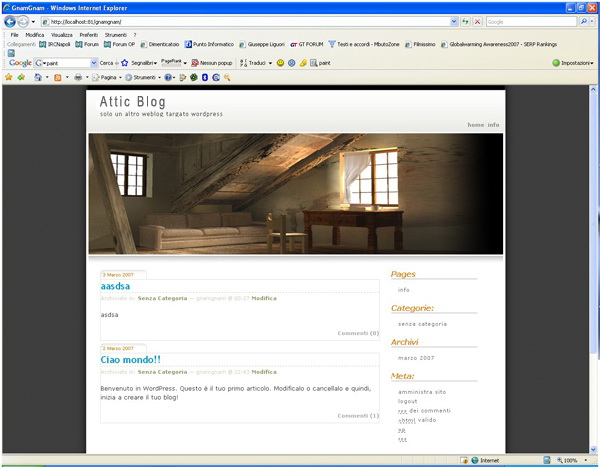Open the Visualizza menu

click(62, 34)
